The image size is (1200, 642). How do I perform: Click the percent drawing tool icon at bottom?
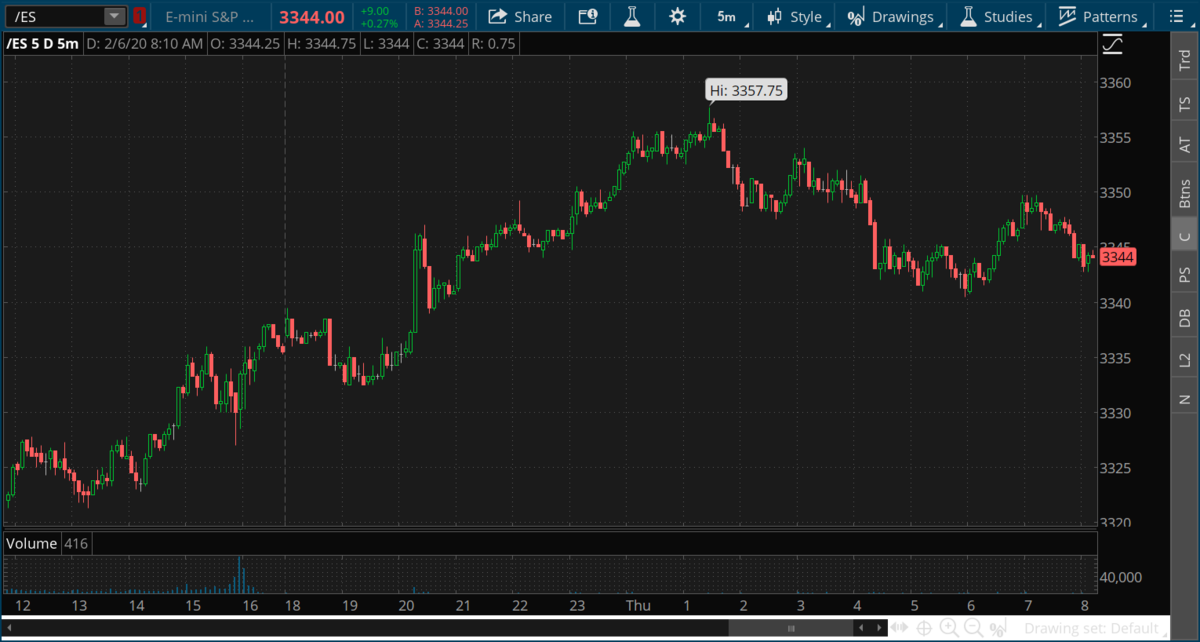point(997,628)
